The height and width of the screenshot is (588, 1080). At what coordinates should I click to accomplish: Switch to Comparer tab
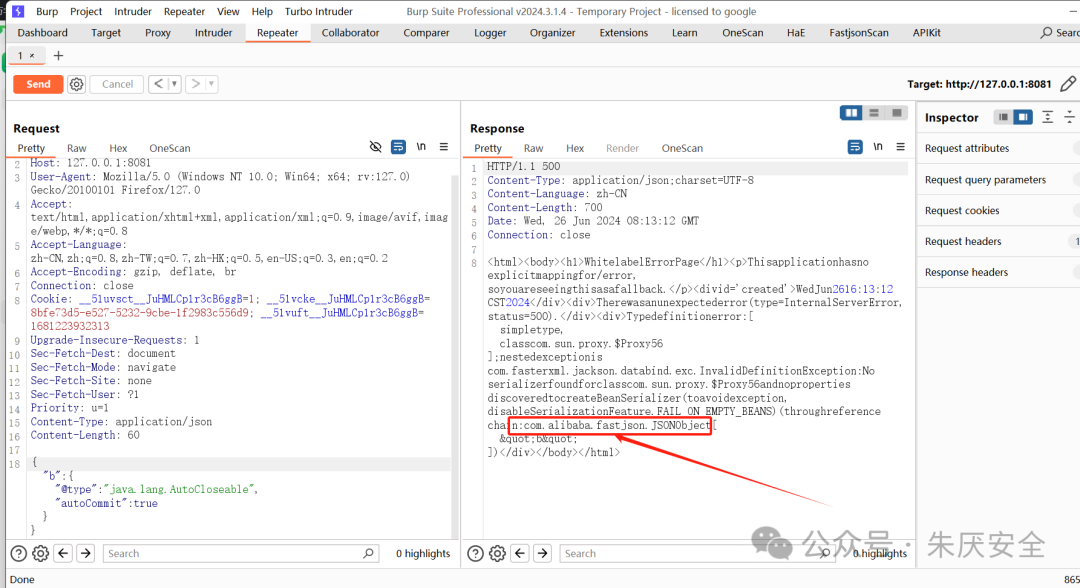click(426, 32)
